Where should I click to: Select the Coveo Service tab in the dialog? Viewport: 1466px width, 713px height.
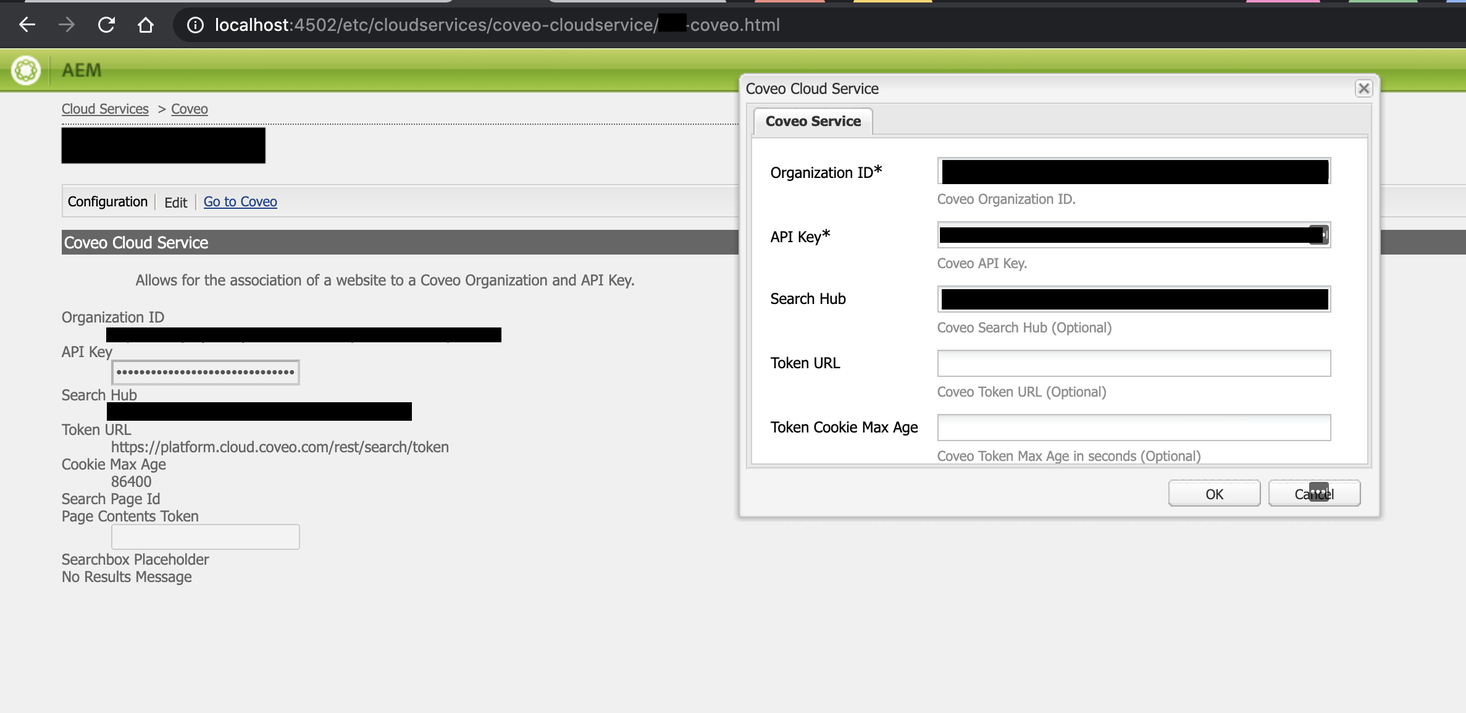point(812,120)
